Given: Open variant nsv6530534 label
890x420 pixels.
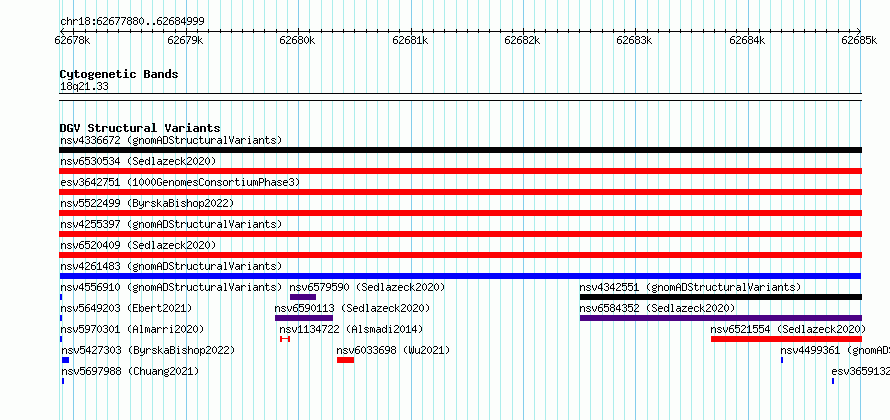Looking at the screenshot, I should tap(138, 161).
